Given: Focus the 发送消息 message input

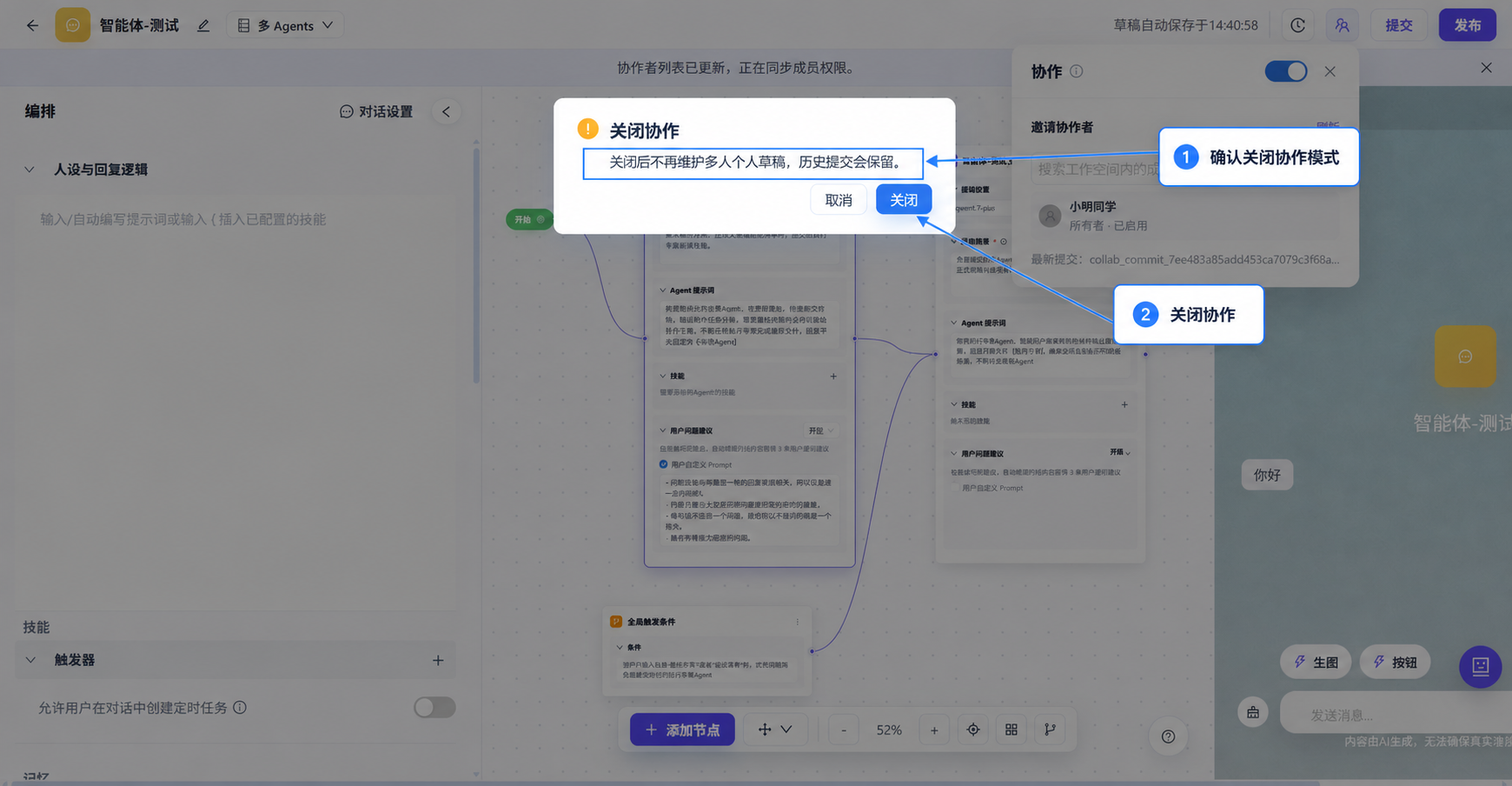Looking at the screenshot, I should pyautogui.click(x=1396, y=714).
